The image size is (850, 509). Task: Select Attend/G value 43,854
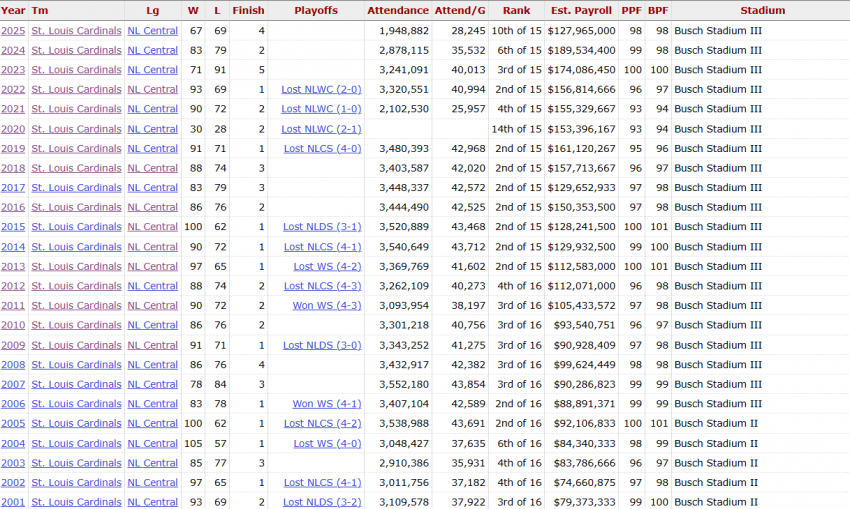tap(468, 384)
